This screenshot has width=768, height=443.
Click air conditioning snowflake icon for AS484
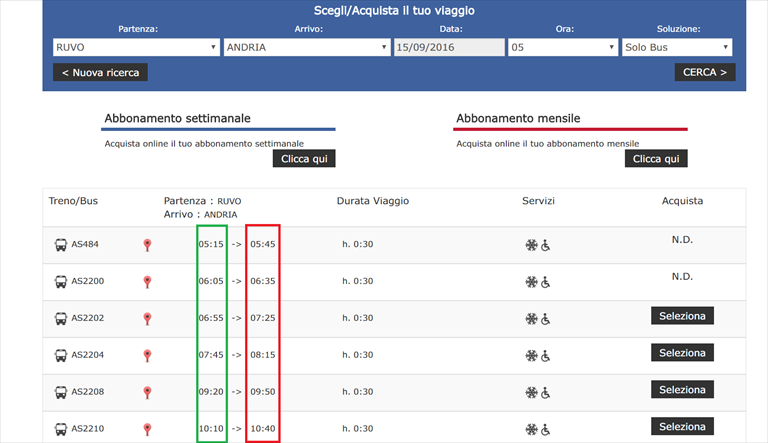coord(531,245)
